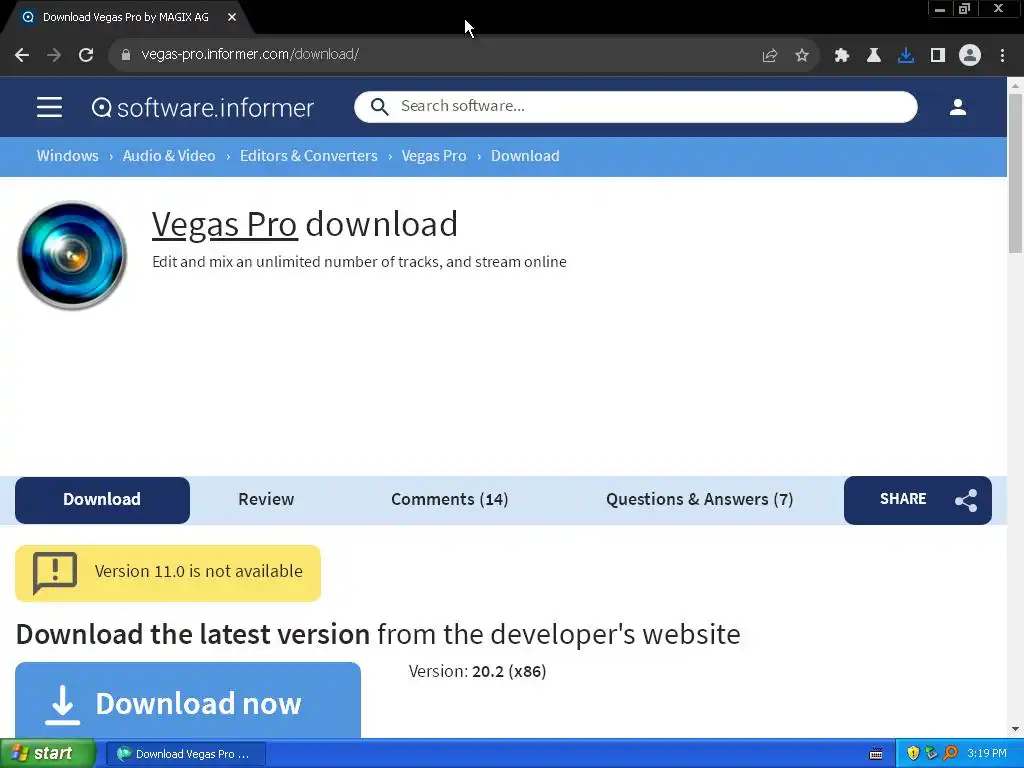Click the scrollbar up arrow
Viewport: 1024px width, 768px height.
1016,85
